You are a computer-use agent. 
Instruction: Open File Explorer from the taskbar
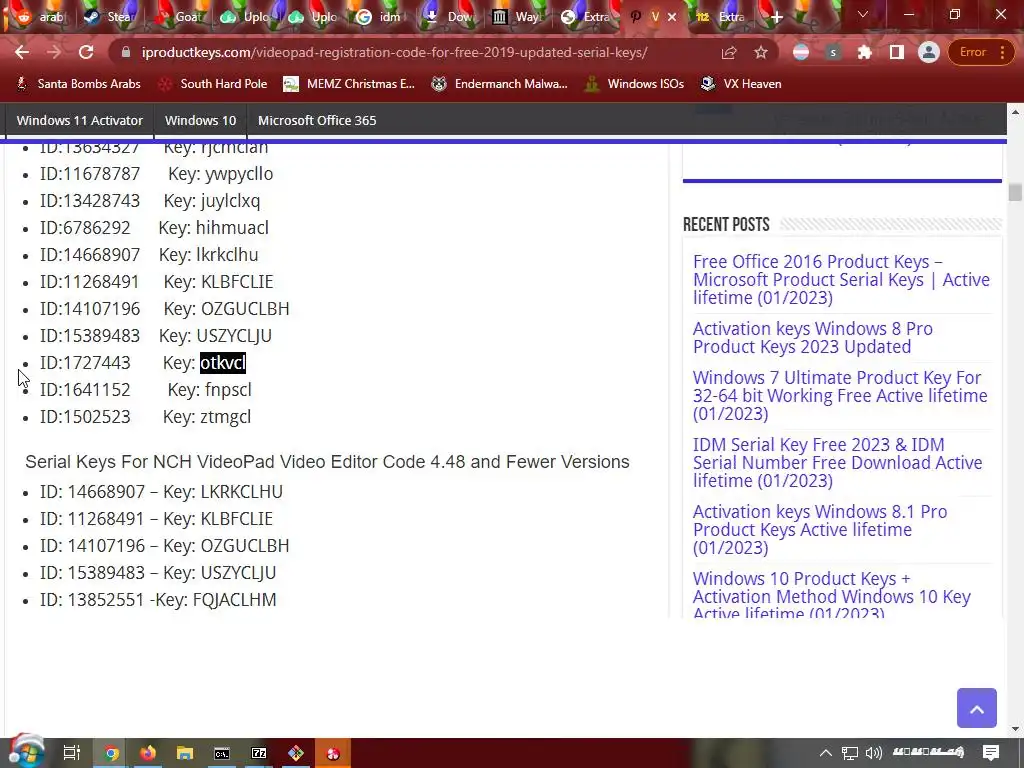(x=185, y=753)
